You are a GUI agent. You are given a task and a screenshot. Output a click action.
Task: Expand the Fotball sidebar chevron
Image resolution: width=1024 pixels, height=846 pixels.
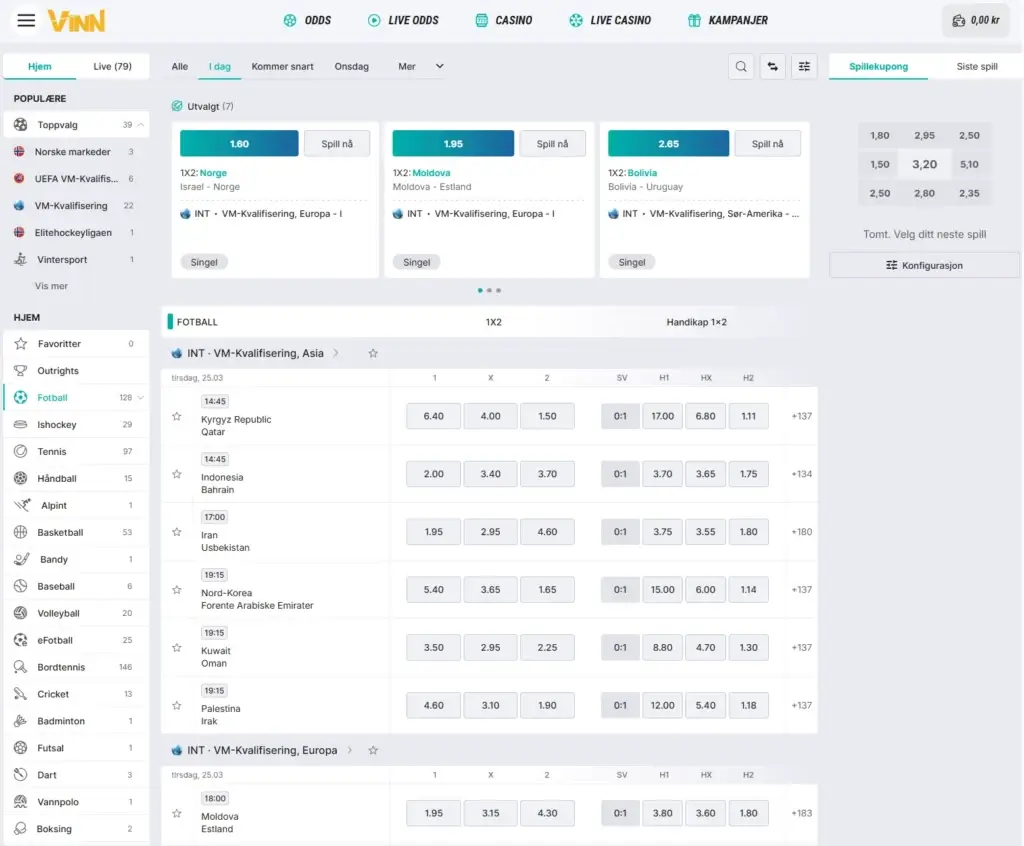[x=140, y=397]
